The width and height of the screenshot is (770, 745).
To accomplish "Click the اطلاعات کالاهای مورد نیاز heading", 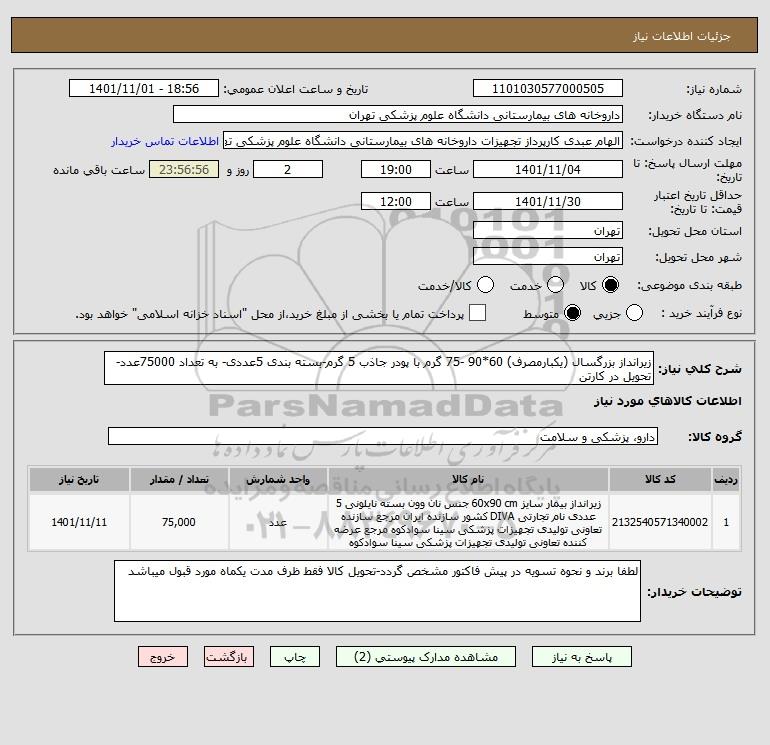I will 668,401.
